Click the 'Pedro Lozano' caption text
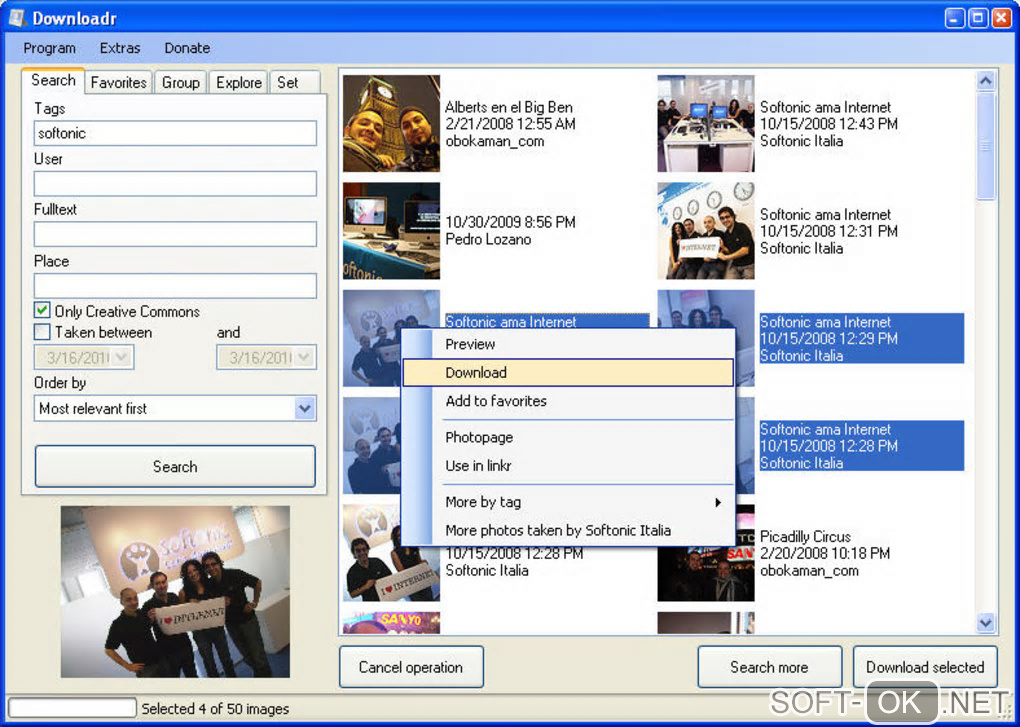Image resolution: width=1020 pixels, height=727 pixels. (x=489, y=239)
